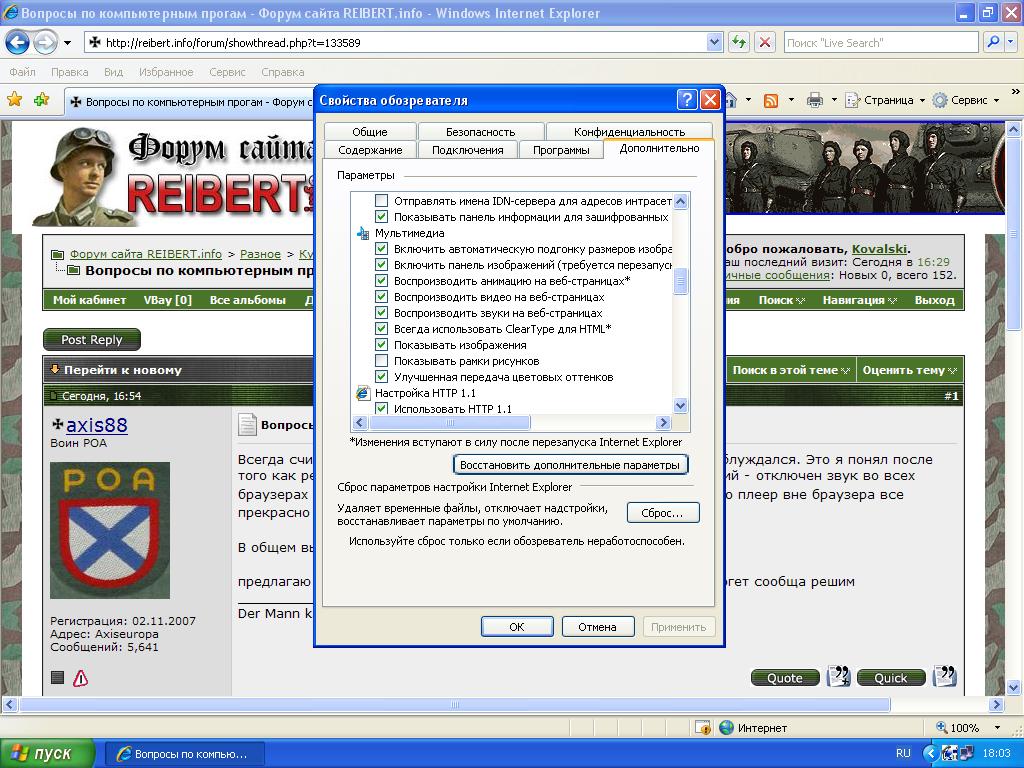Click the multi-quote icon beside Quote
Viewport: 1024px width, 768px height.
tap(839, 677)
